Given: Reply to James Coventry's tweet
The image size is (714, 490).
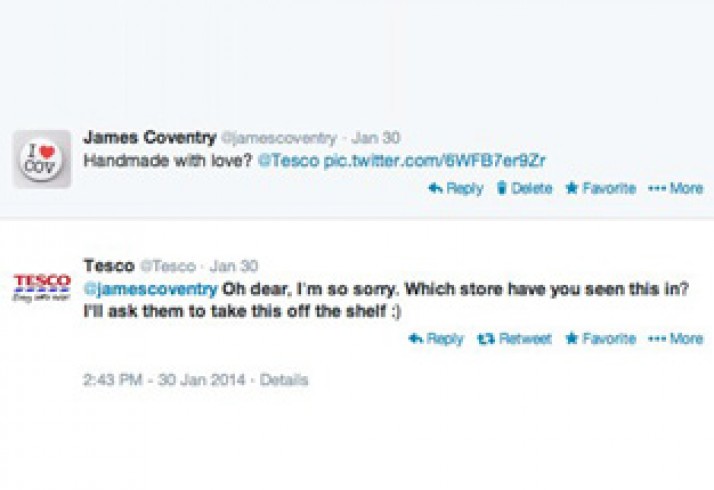Looking at the screenshot, I should (456, 188).
